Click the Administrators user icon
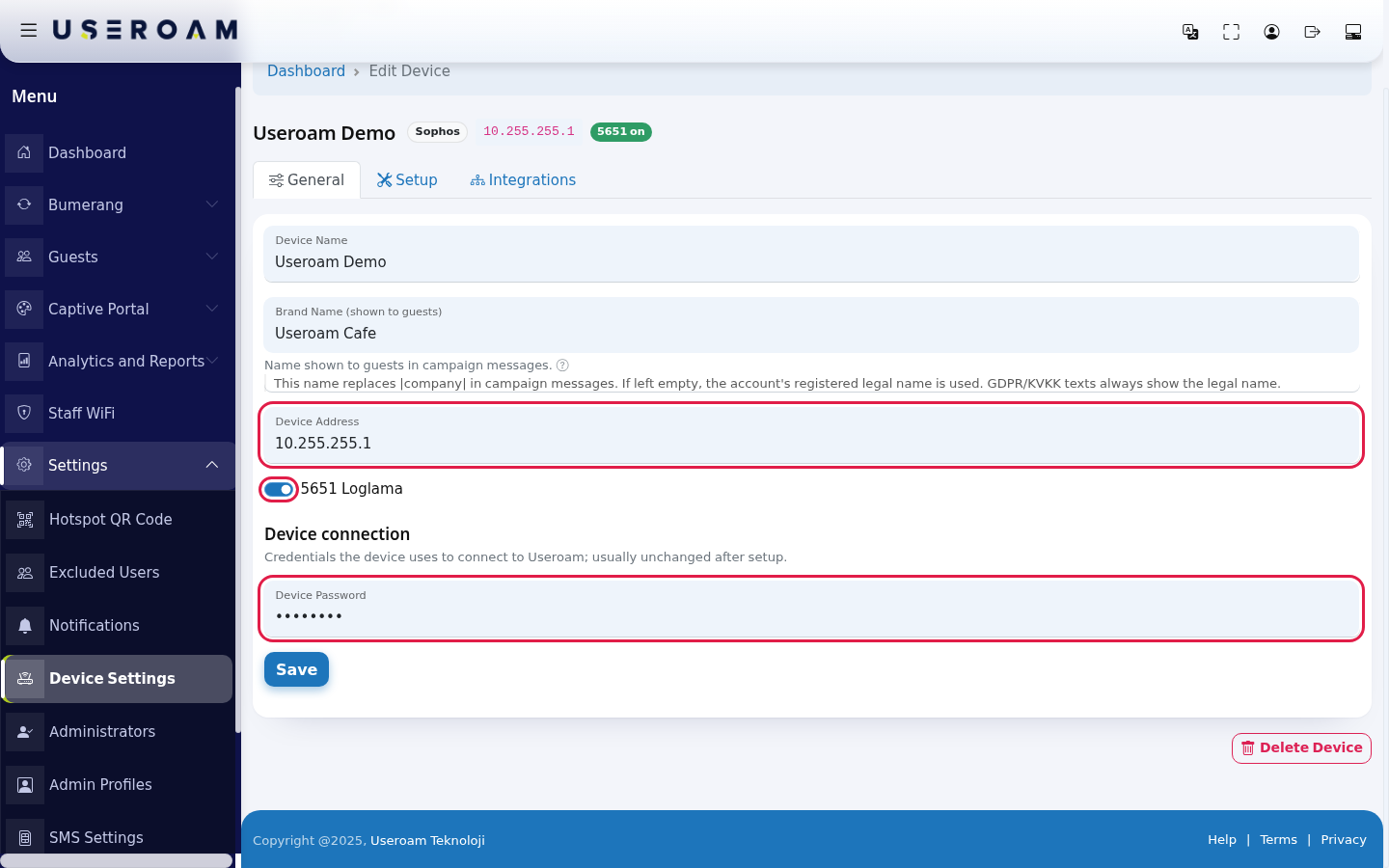 click(x=25, y=732)
